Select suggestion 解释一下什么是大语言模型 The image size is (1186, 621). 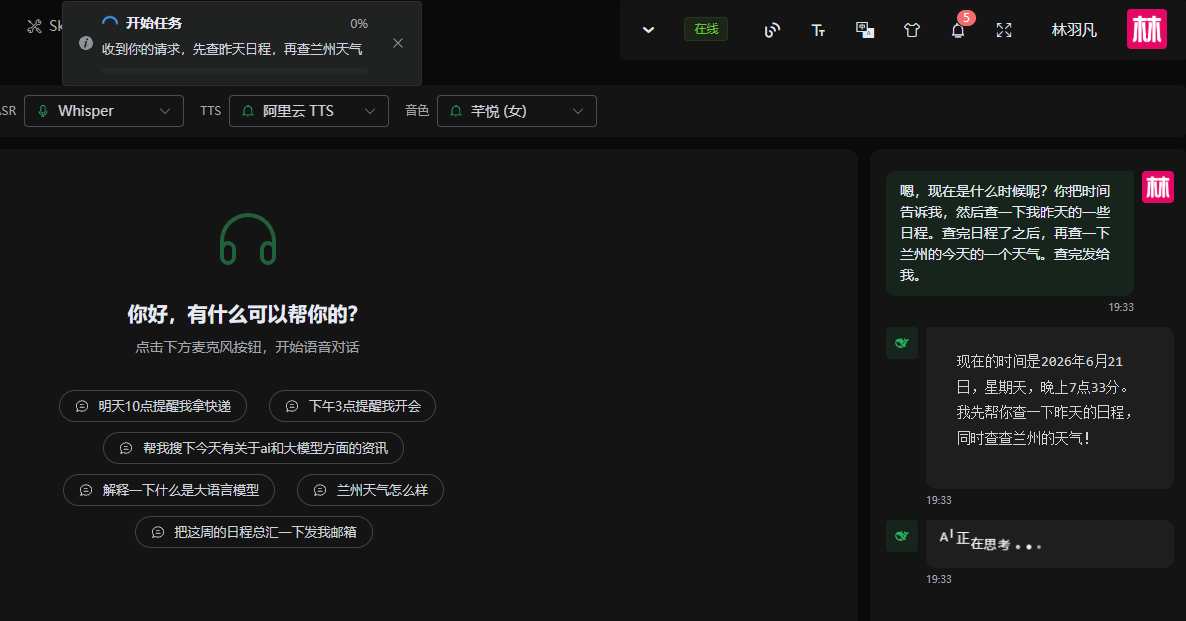(169, 490)
